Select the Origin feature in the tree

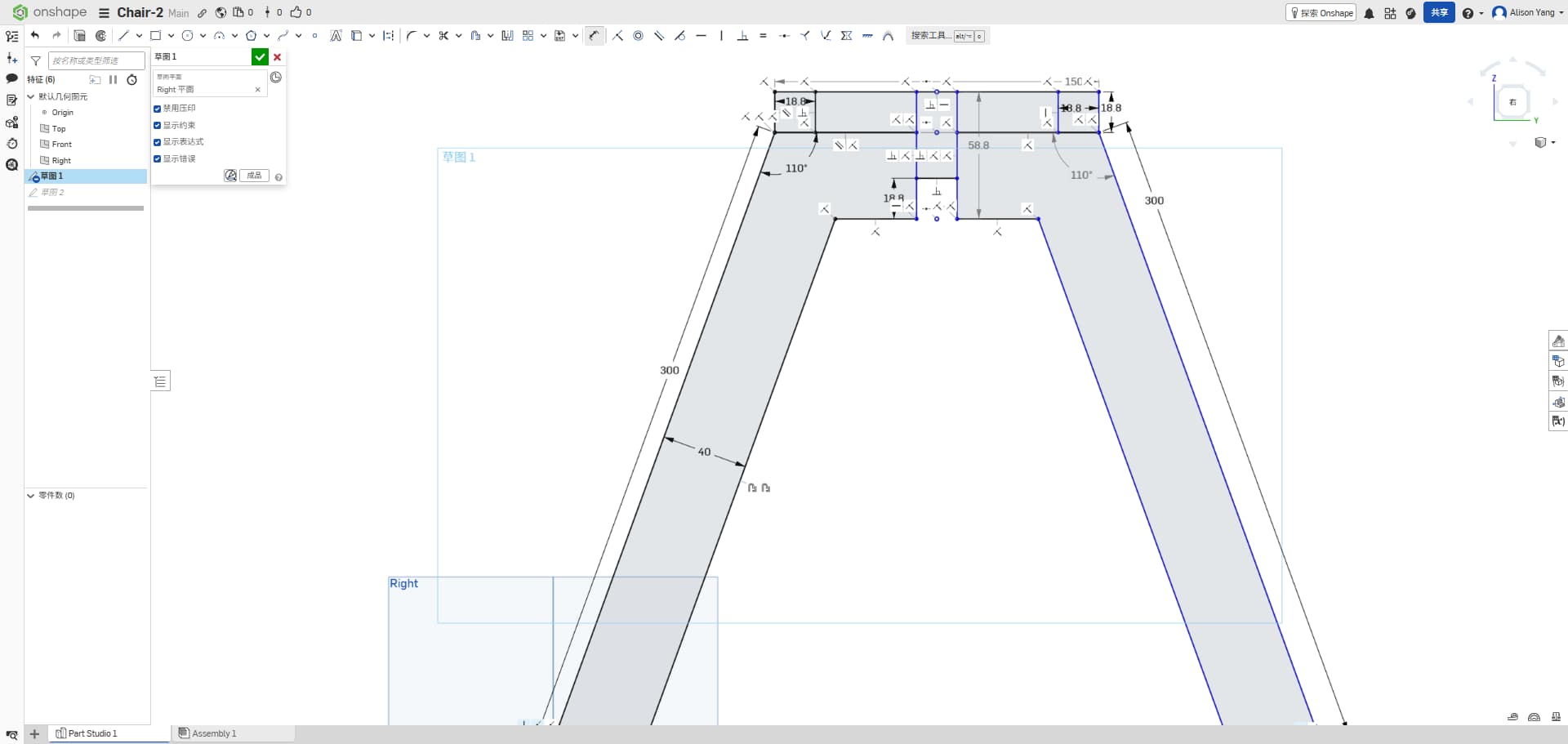point(62,113)
